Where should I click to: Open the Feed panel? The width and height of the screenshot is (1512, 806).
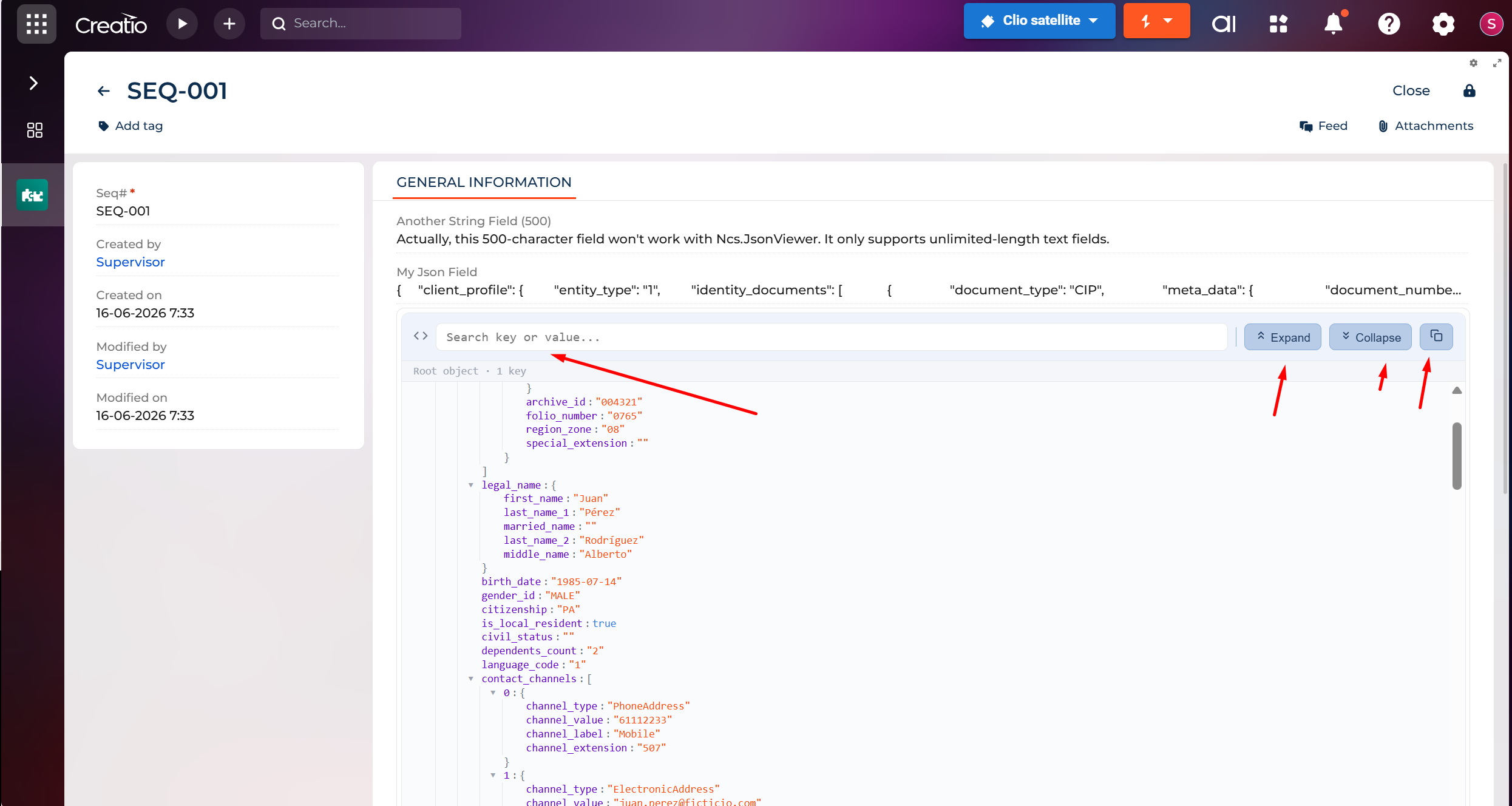coord(1323,126)
